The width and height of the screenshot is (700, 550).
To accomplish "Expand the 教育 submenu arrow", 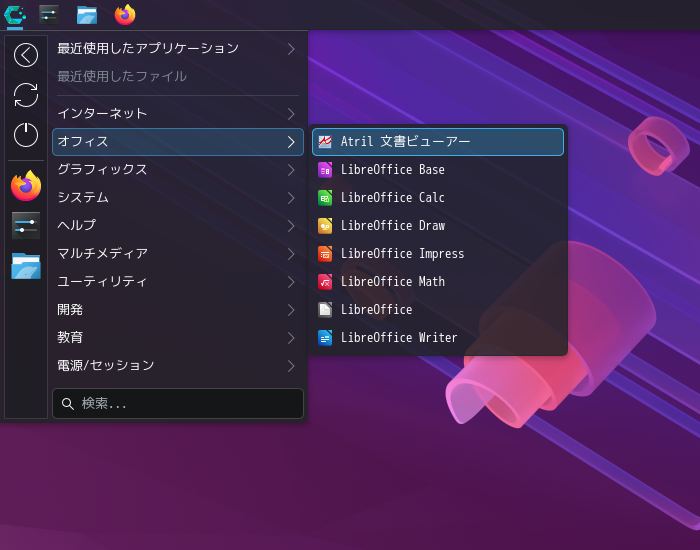I will click(x=291, y=338).
